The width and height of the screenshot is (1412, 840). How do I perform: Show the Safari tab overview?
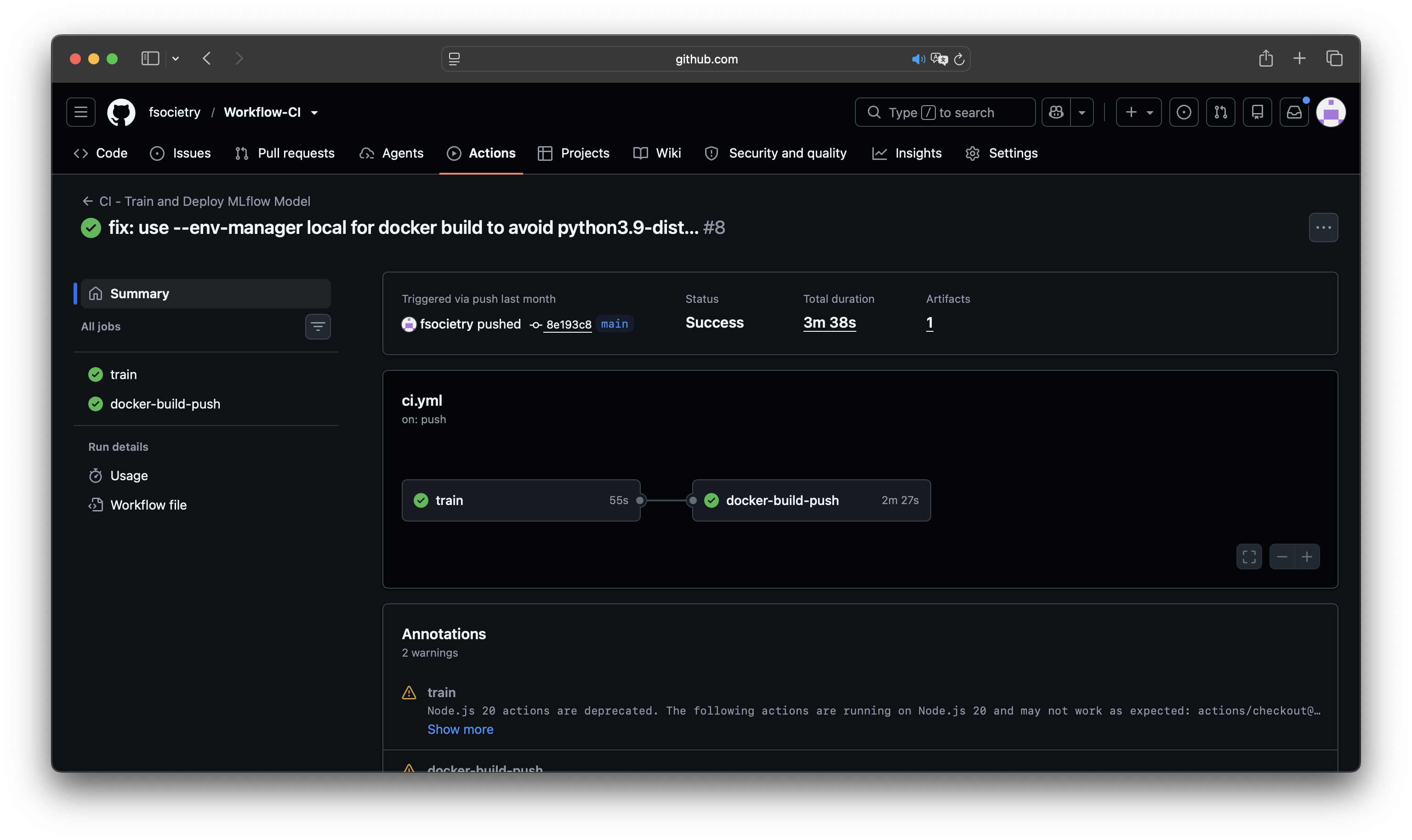[1334, 58]
